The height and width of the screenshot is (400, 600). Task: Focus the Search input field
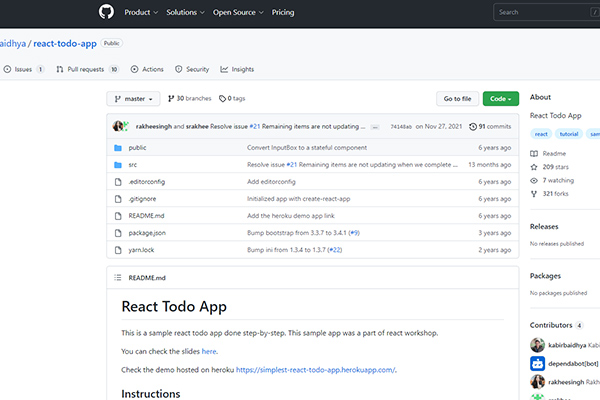tap(546, 12)
